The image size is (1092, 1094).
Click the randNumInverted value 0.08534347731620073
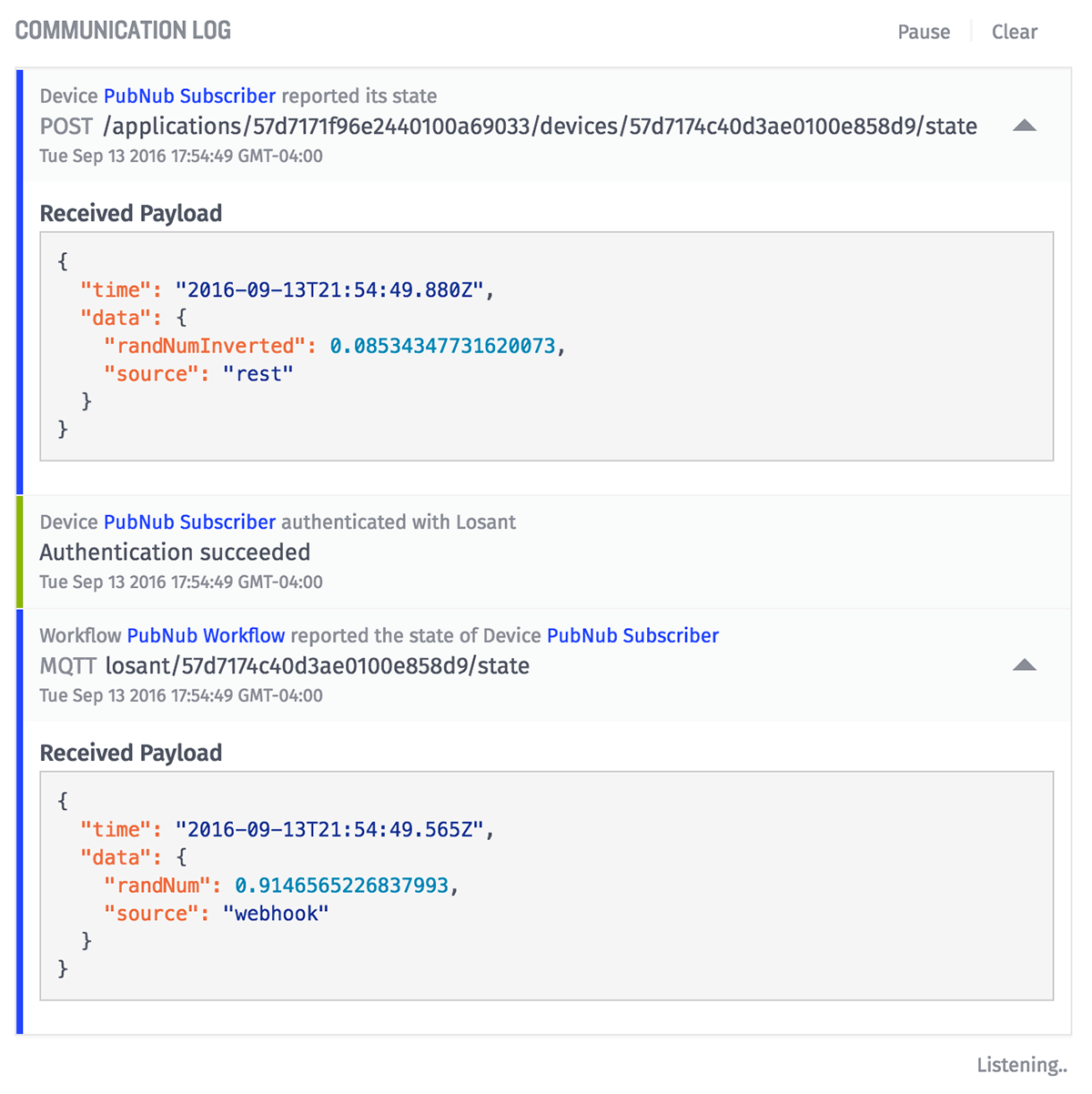pyautogui.click(x=442, y=346)
